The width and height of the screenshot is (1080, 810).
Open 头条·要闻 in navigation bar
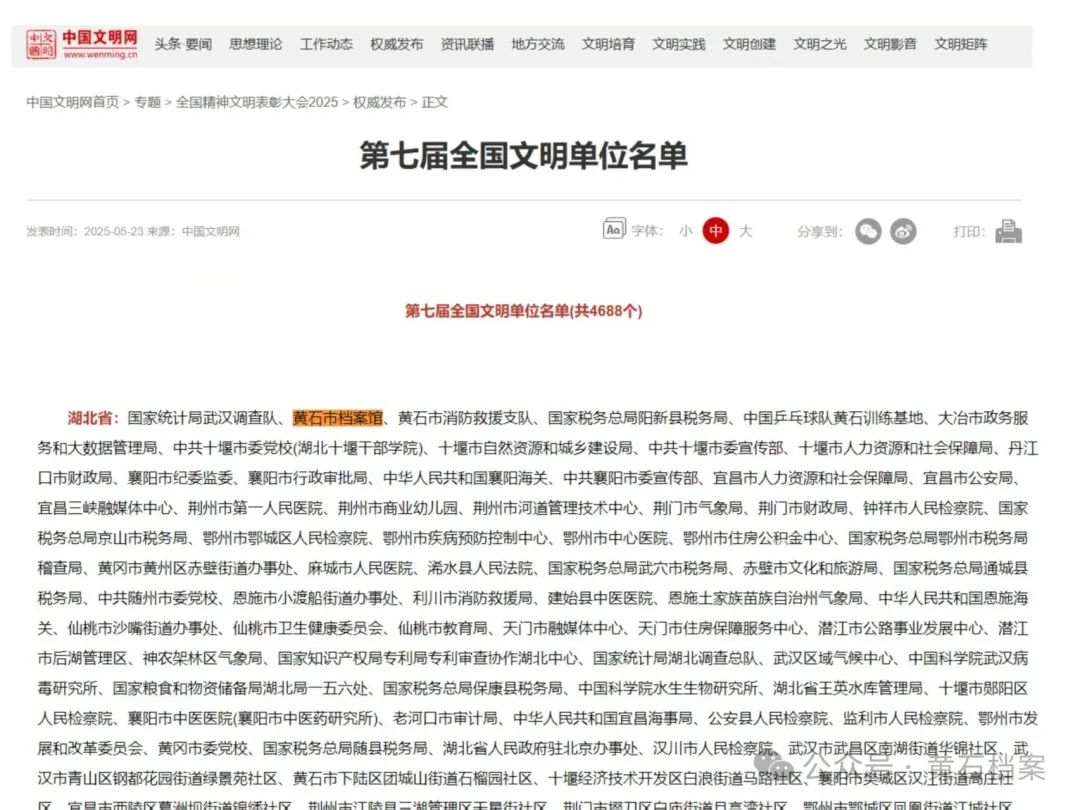click(x=183, y=45)
